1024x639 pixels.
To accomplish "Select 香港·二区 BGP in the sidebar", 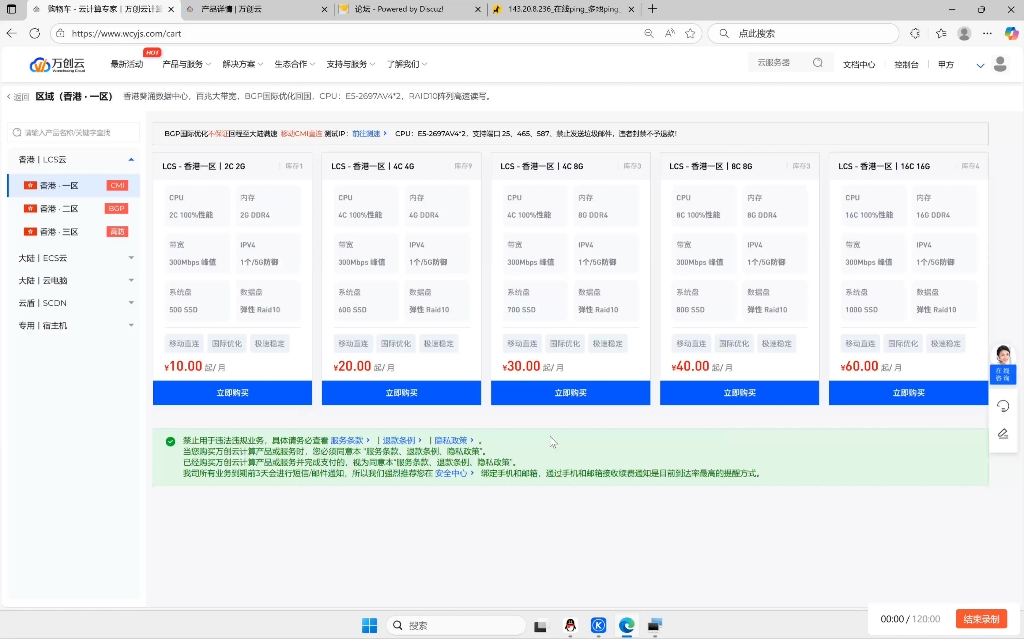I will (x=73, y=208).
